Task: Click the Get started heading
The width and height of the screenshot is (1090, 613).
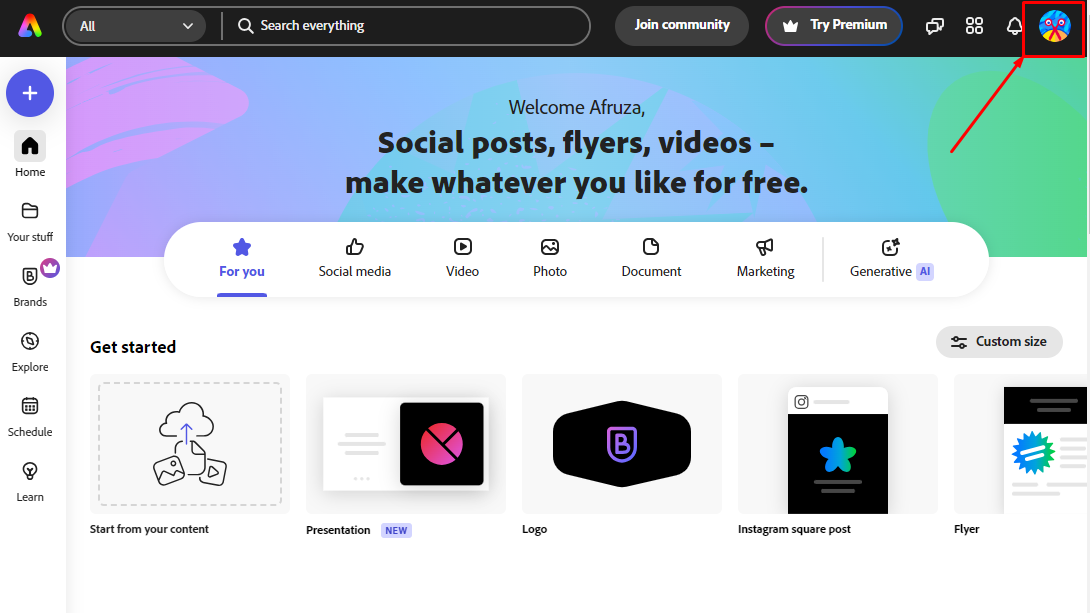Action: point(133,347)
